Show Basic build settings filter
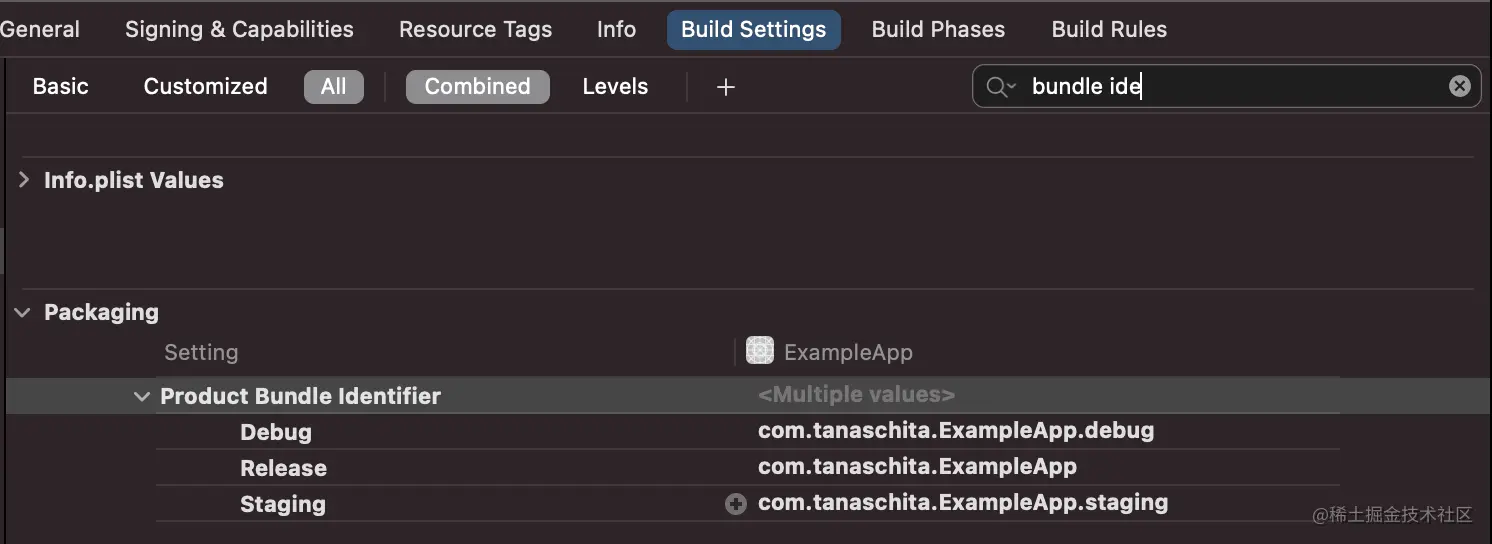The height and width of the screenshot is (544, 1492). coord(60,87)
